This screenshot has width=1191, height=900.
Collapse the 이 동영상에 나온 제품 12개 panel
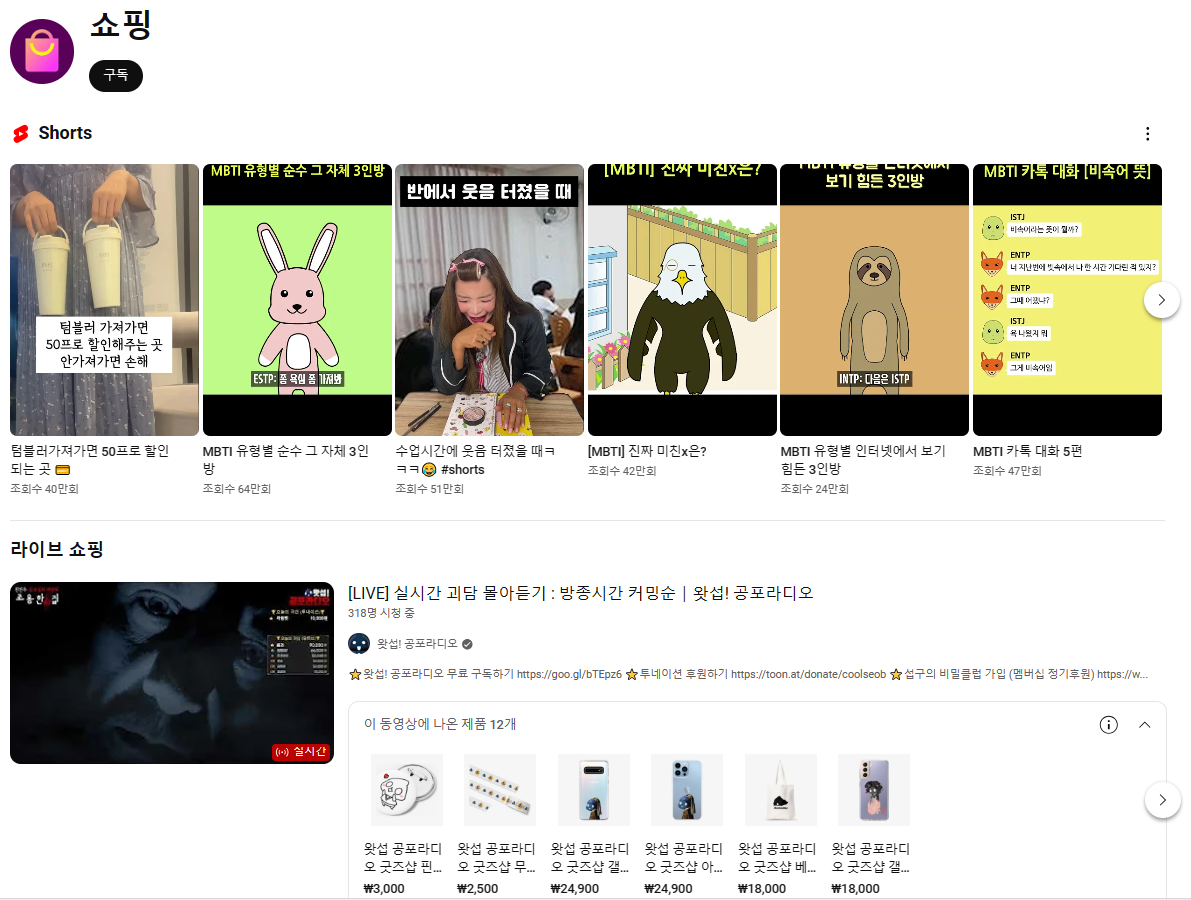point(1145,725)
